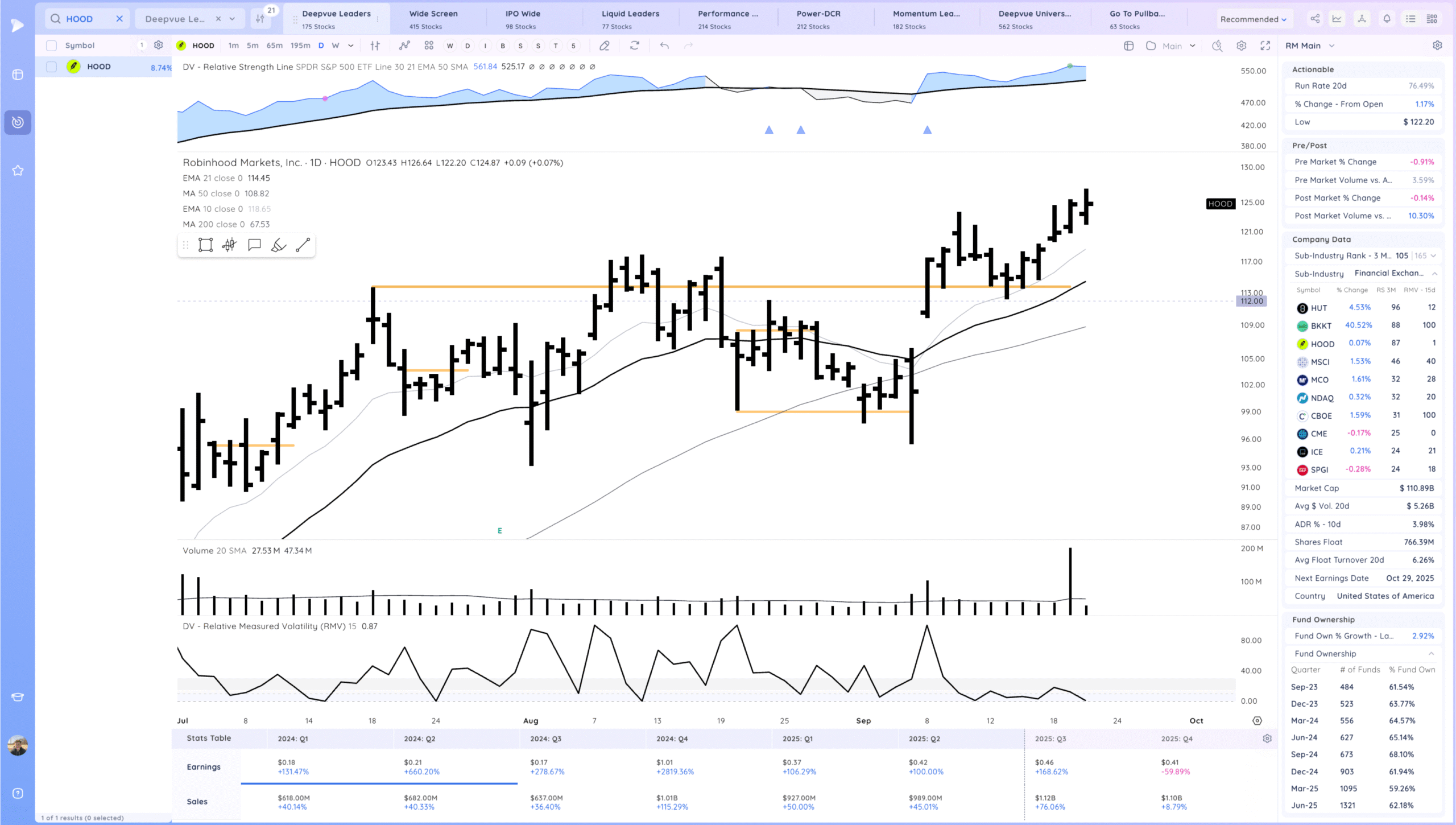
Task: Check the HOOD row checkbox
Action: (51, 67)
